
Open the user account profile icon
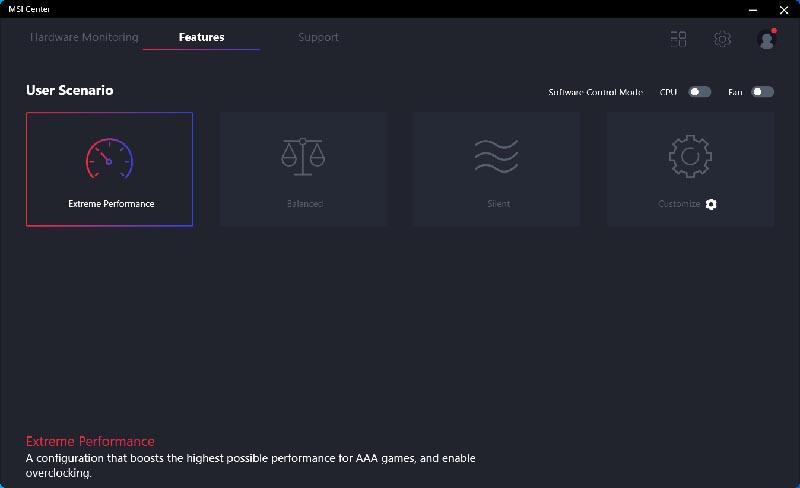pyautogui.click(x=766, y=39)
